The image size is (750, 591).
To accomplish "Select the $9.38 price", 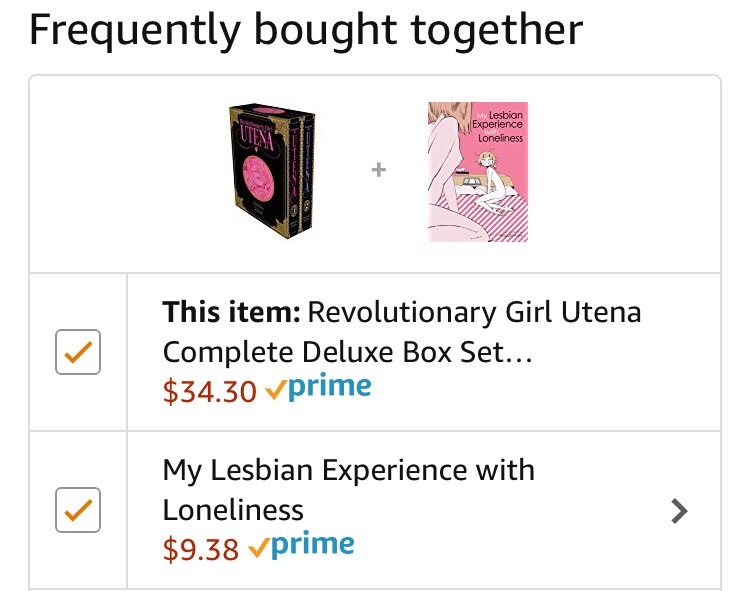I will [201, 548].
